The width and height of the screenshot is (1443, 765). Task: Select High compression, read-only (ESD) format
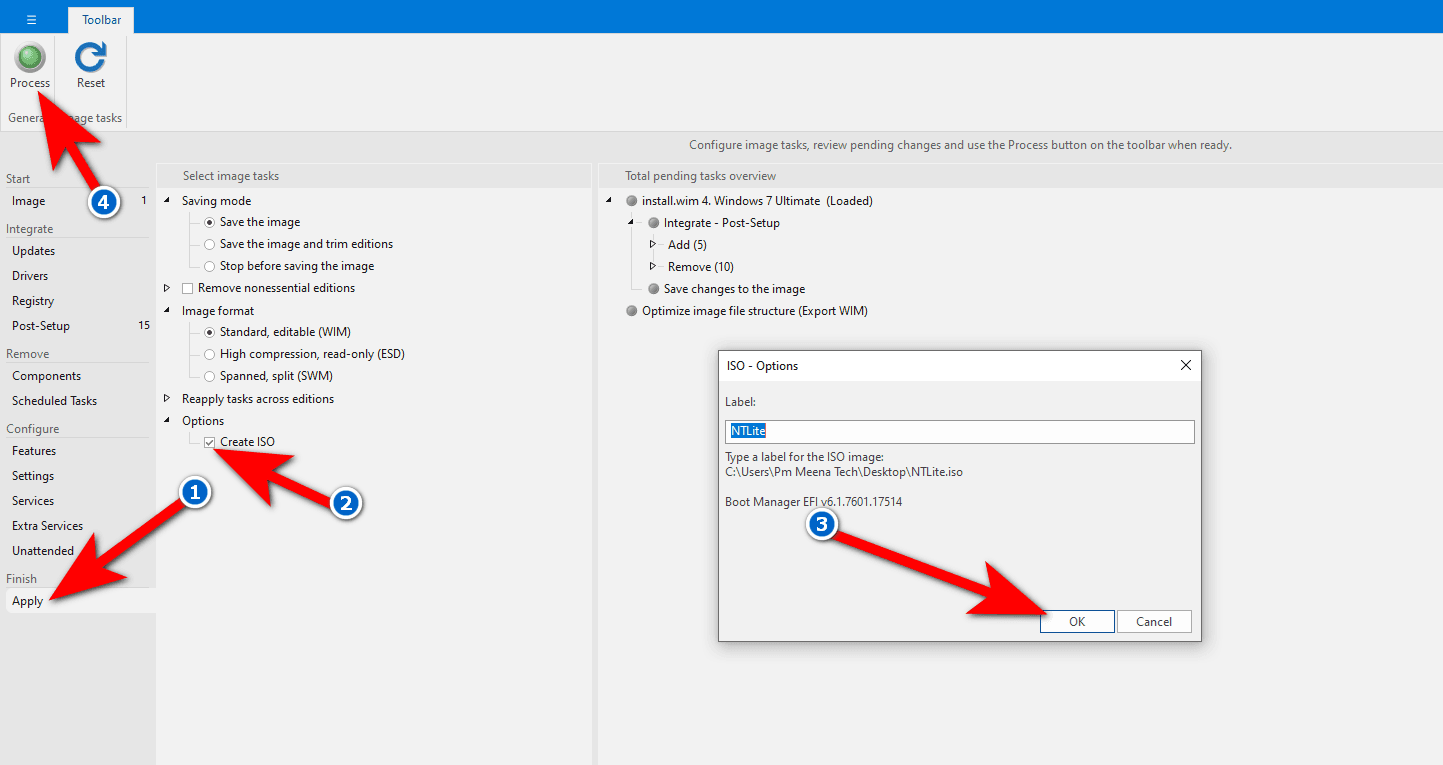[209, 354]
